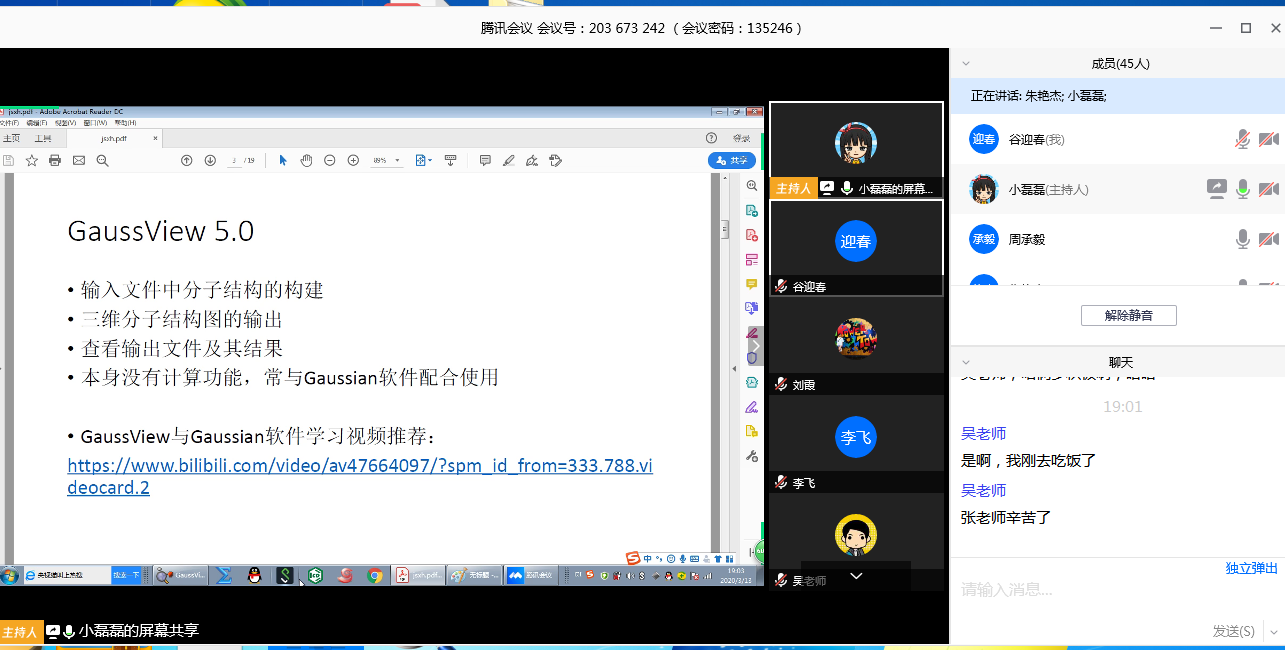Unmute microphone for 谷迎春 in member list
Viewport: 1285px width, 650px height.
click(1242, 139)
